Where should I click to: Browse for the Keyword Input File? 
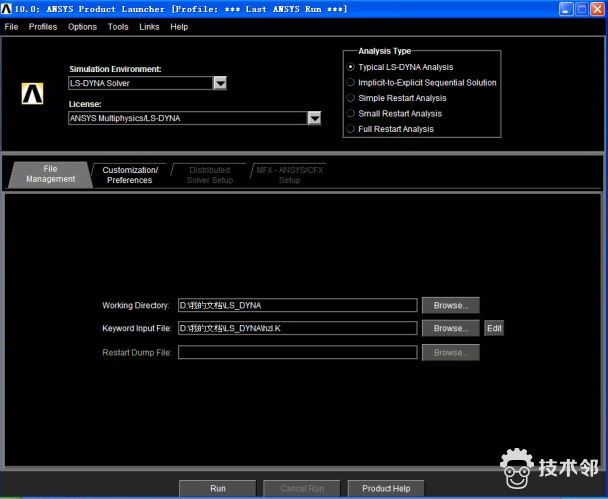pyautogui.click(x=450, y=328)
